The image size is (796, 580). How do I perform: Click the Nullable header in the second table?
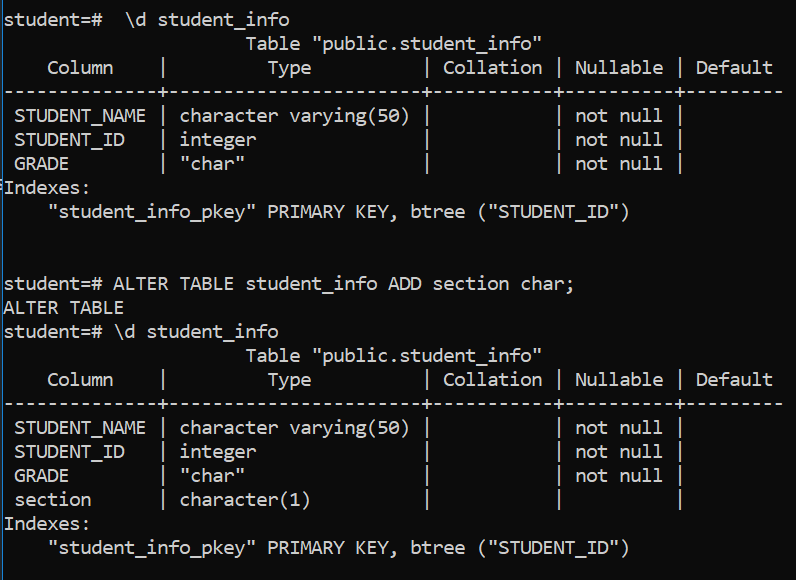pos(618,380)
